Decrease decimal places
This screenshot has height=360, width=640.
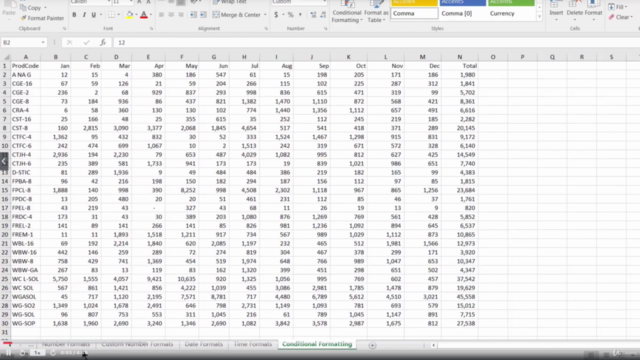323,15
